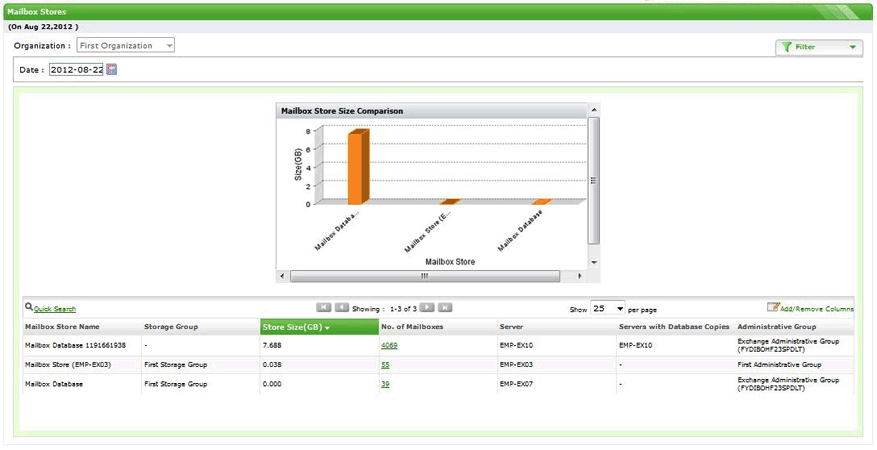Sort by Store Size(GB) column
The width and height of the screenshot is (877, 450).
pos(319,327)
